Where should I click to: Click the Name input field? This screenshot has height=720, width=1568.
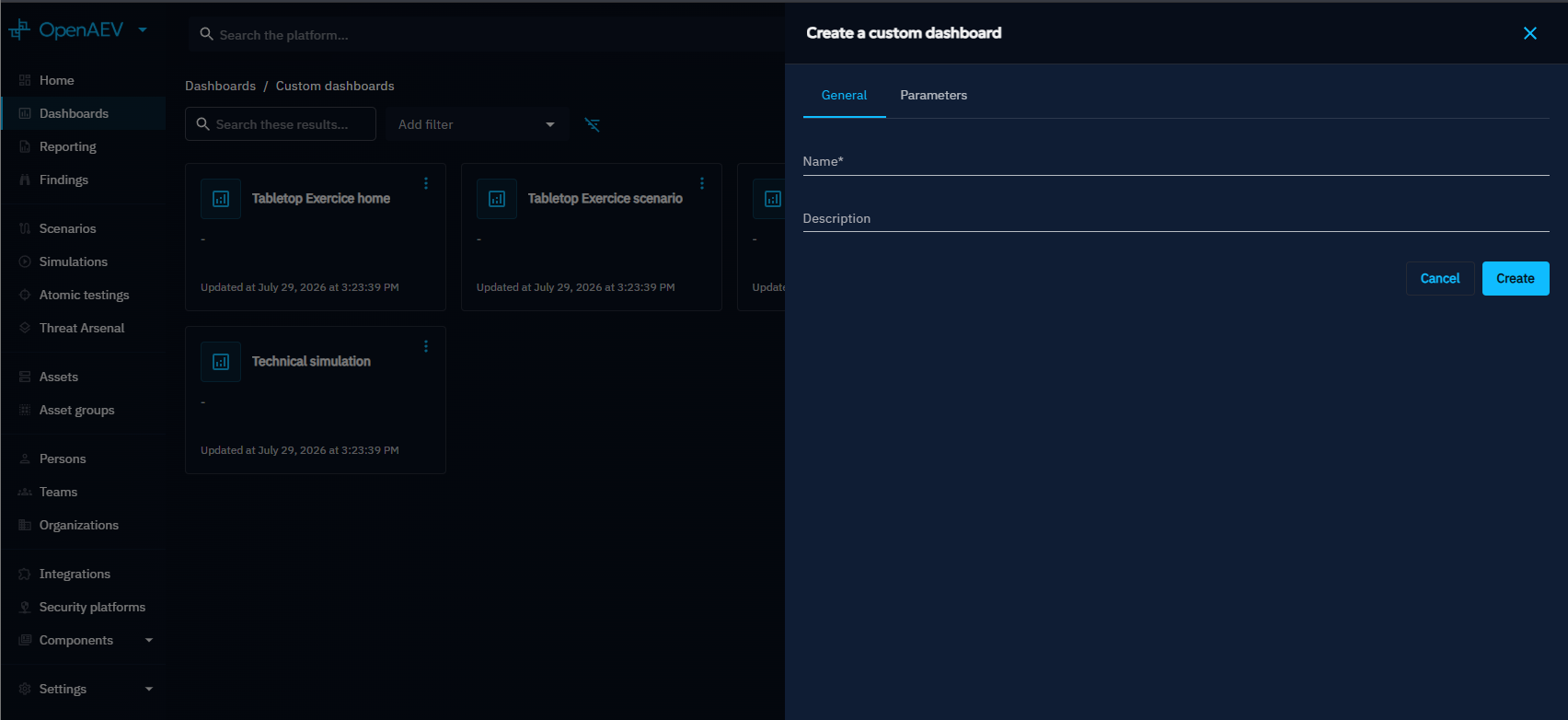click(1176, 162)
